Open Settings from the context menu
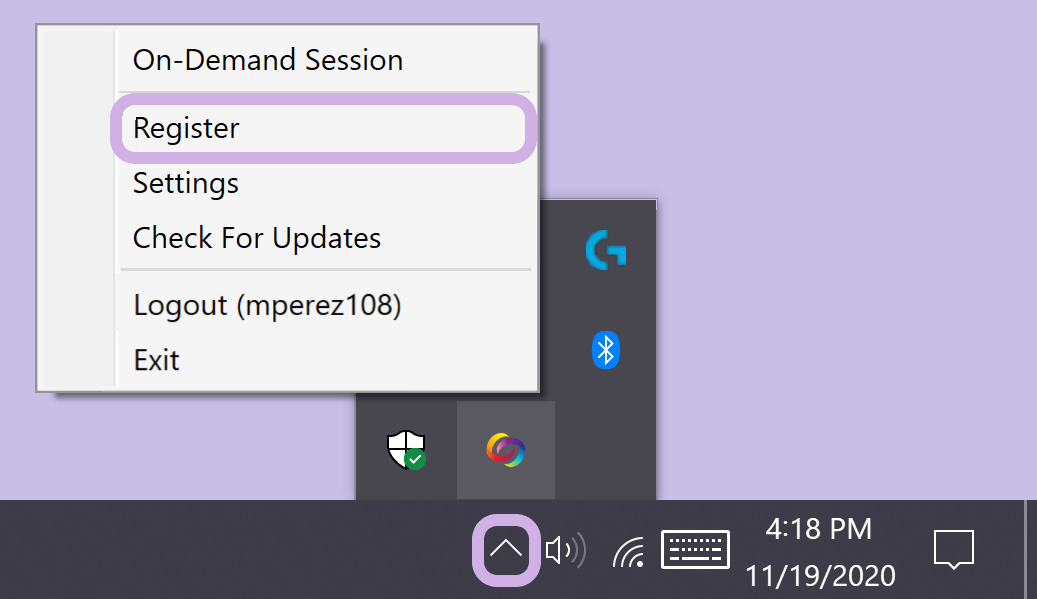The image size is (1037, 599). [186, 183]
